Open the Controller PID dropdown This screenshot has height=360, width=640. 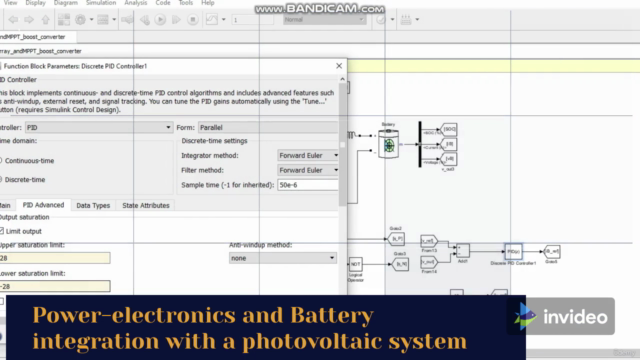click(x=99, y=127)
